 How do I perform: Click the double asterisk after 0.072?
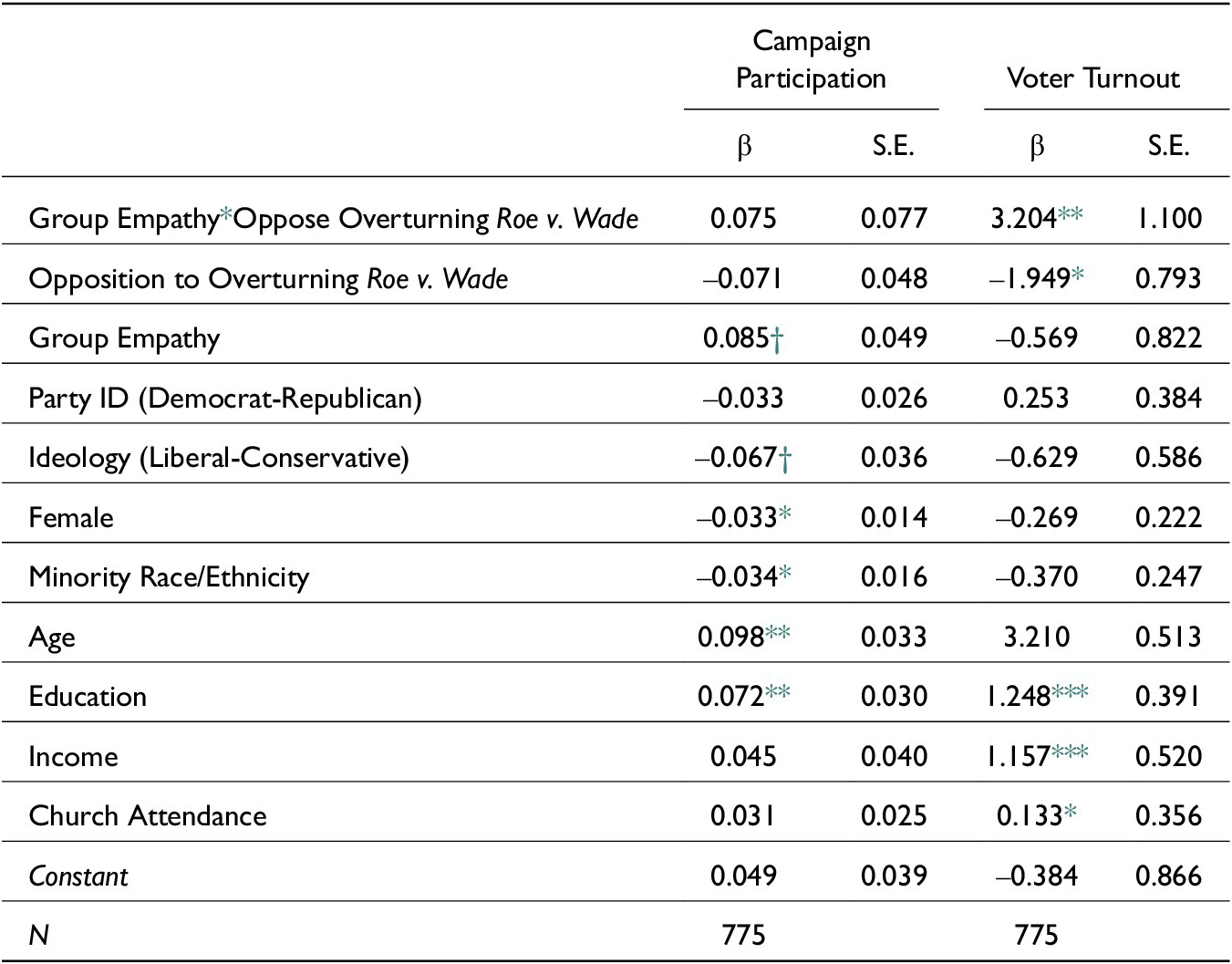[778, 693]
